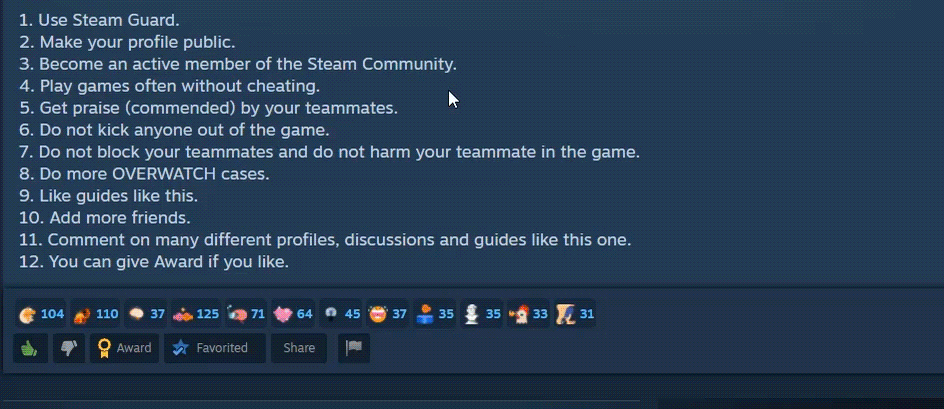
Task: Click the chicken award showing 33
Action: coord(529,314)
